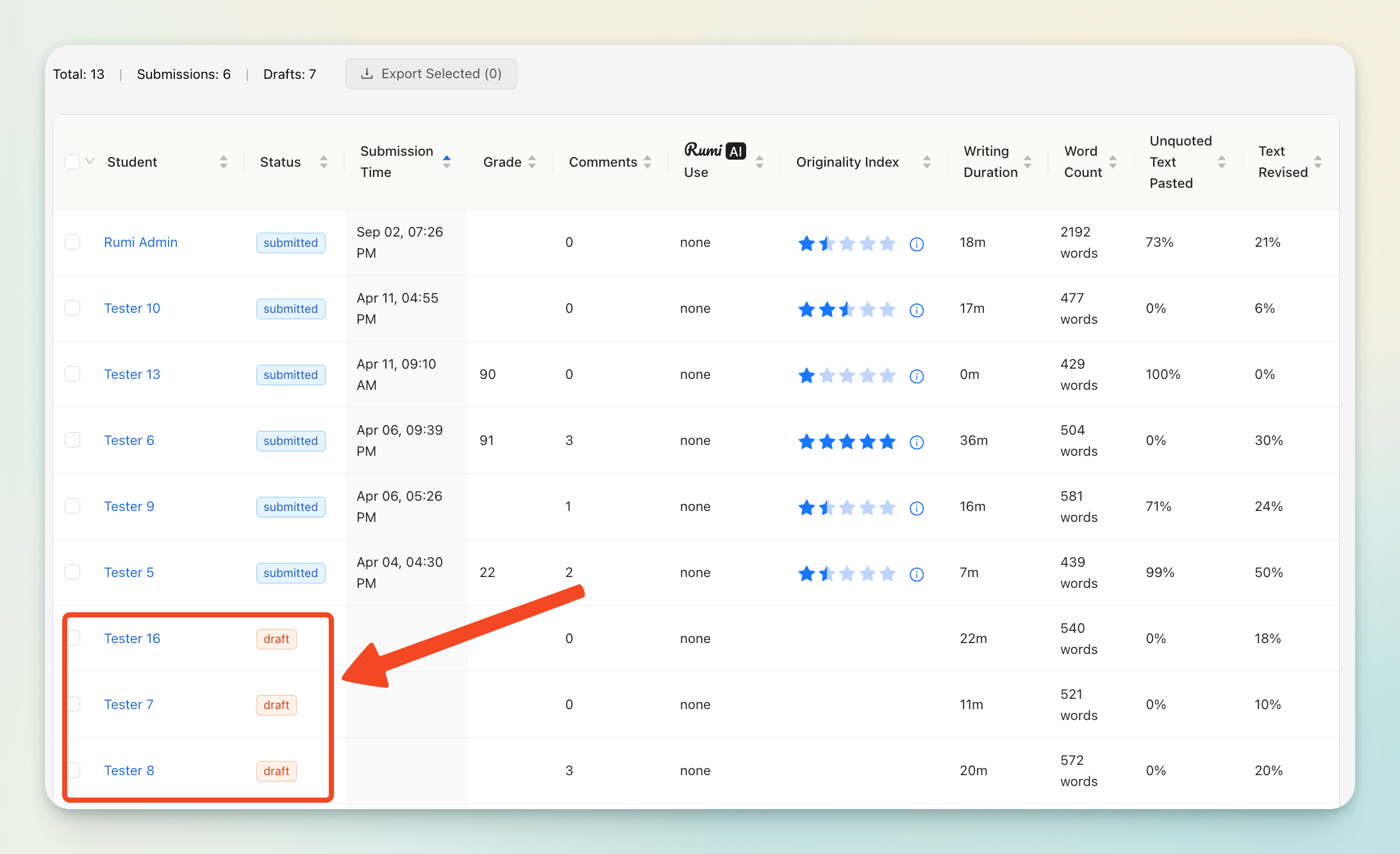Toggle sort on Submission Time column
The width and height of the screenshot is (1400, 854).
coord(447,162)
